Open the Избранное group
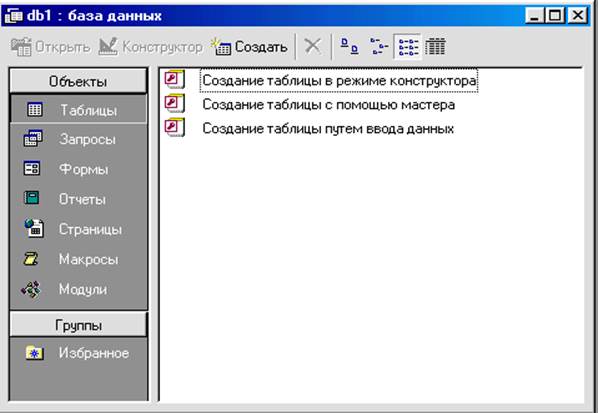The width and height of the screenshot is (598, 413). pyautogui.click(x=78, y=353)
